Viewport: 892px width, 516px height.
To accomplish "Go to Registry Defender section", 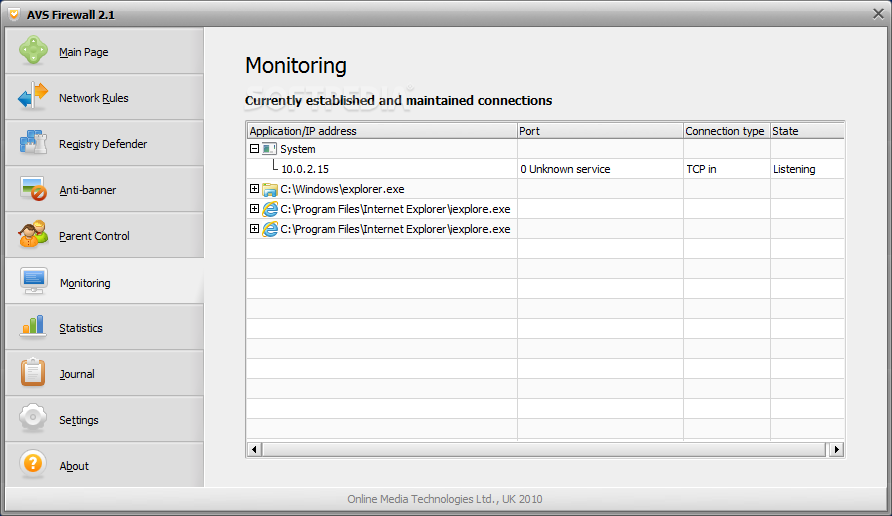I will pyautogui.click(x=104, y=143).
